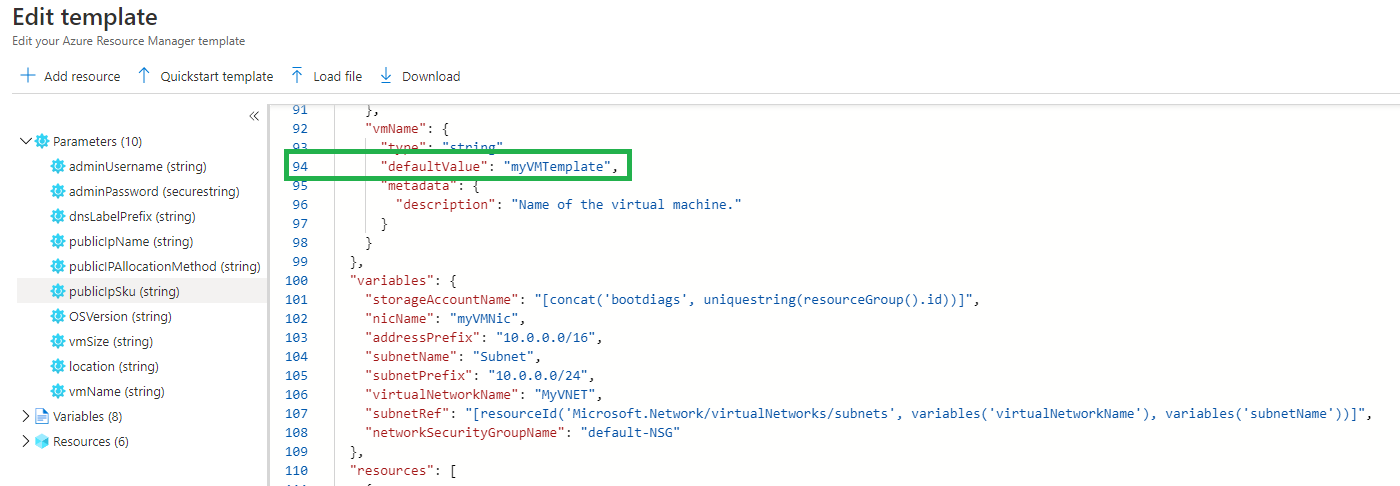
Task: Click the Add resource plus icon
Action: 28,76
